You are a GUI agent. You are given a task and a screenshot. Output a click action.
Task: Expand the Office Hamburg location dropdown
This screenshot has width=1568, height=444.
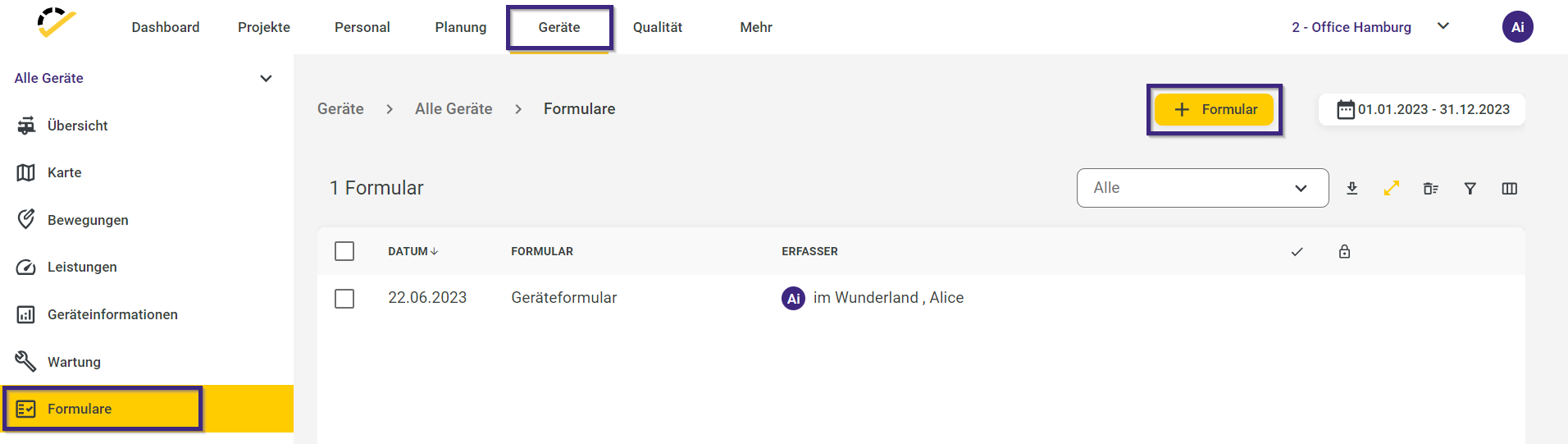click(1443, 26)
